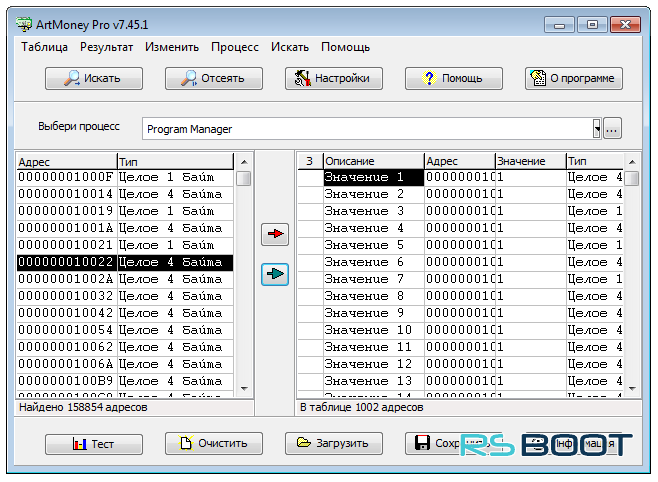Open the Процесс menu
This screenshot has width=658, height=482.
(235, 47)
